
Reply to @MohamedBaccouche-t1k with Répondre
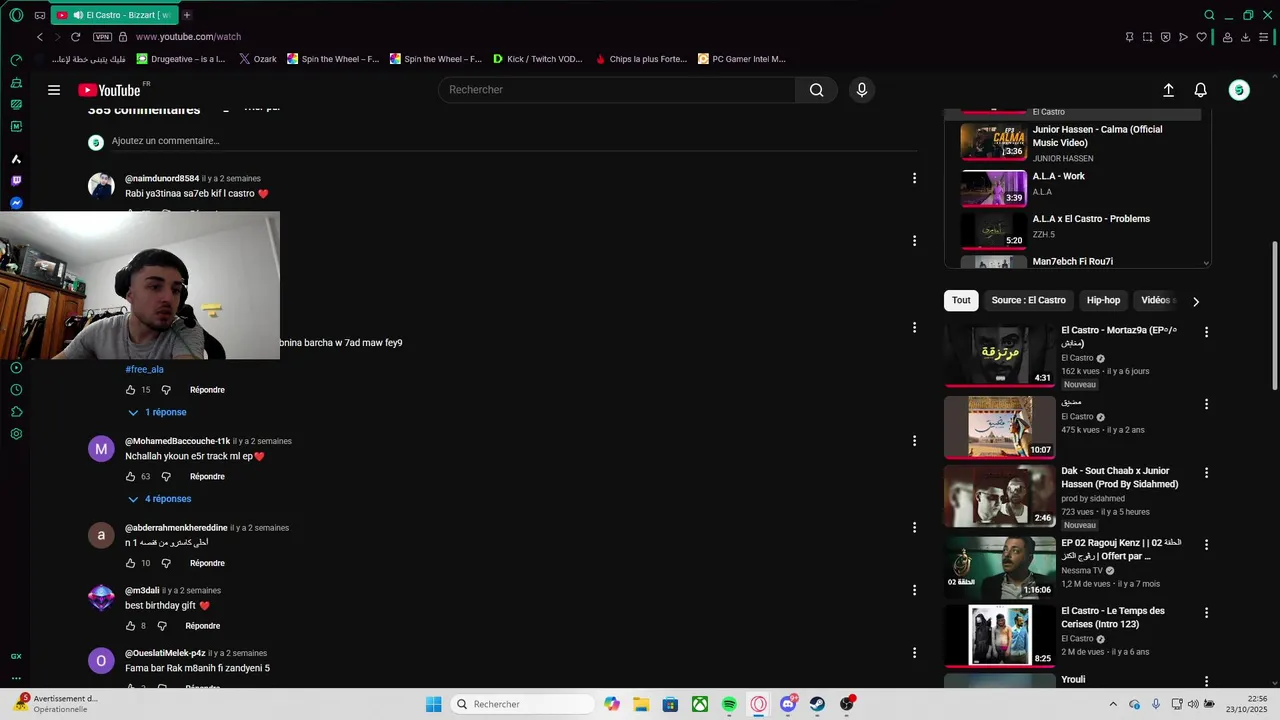point(207,477)
